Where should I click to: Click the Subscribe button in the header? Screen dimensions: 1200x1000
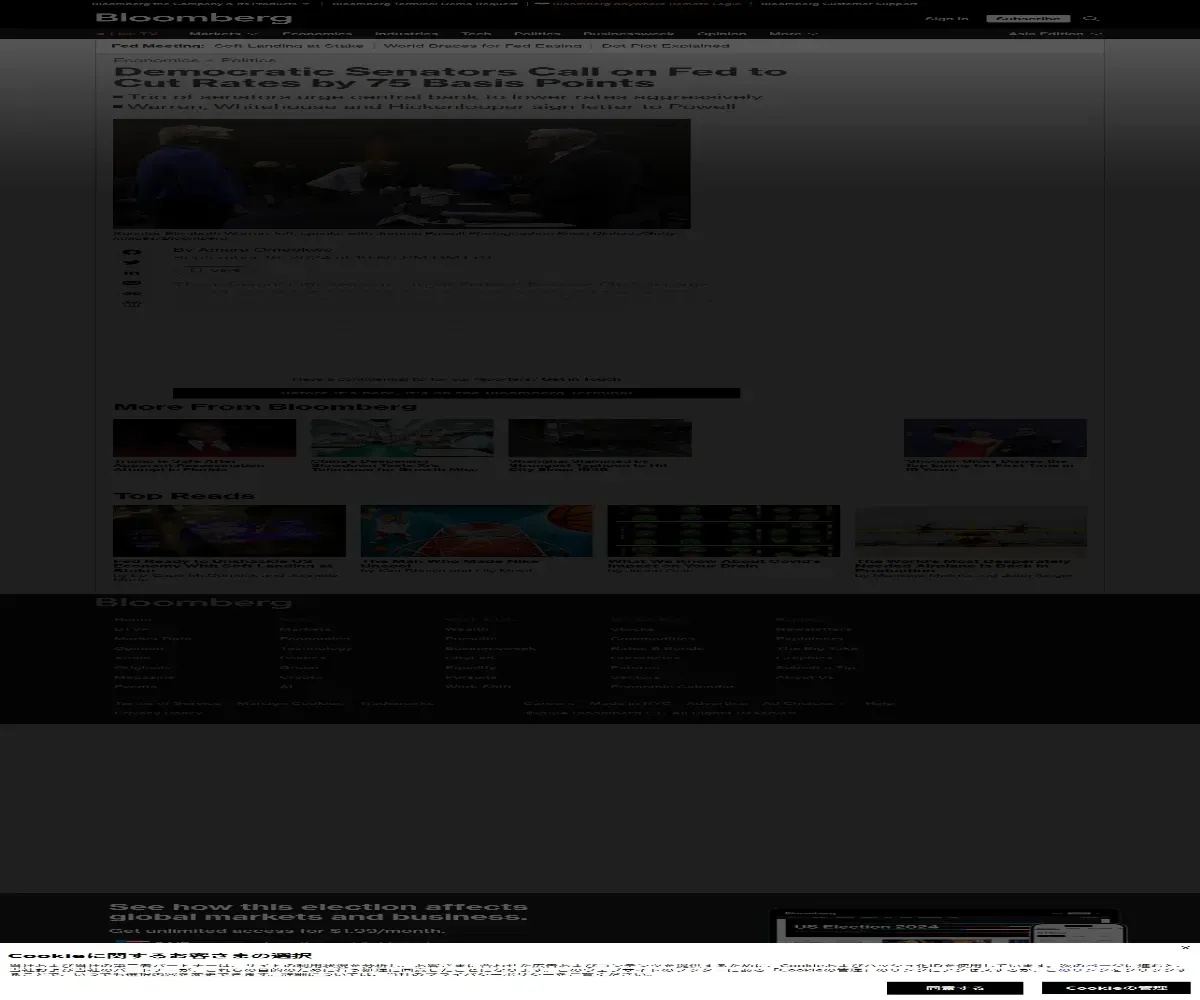pos(1028,18)
